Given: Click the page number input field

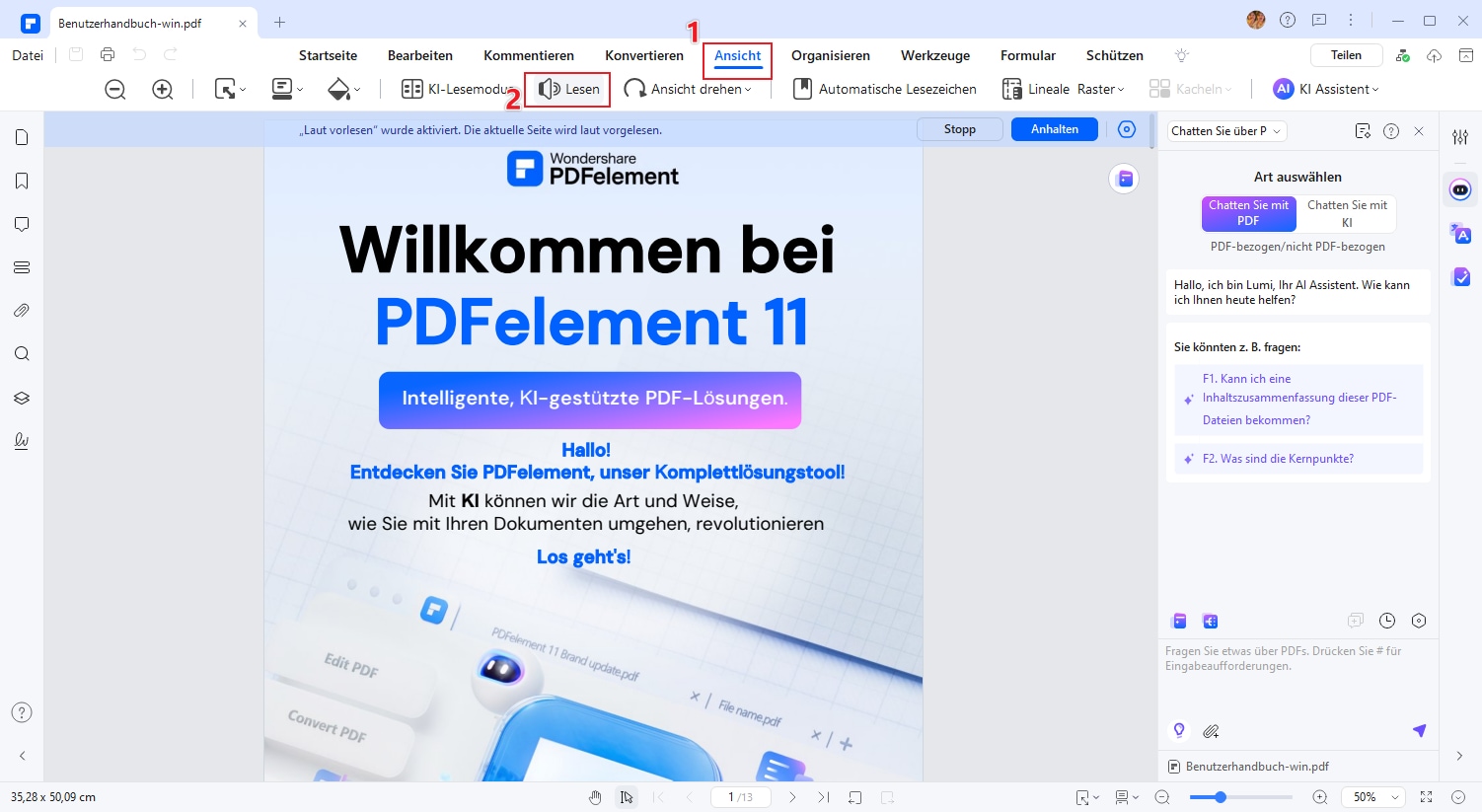Looking at the screenshot, I should [x=740, y=797].
